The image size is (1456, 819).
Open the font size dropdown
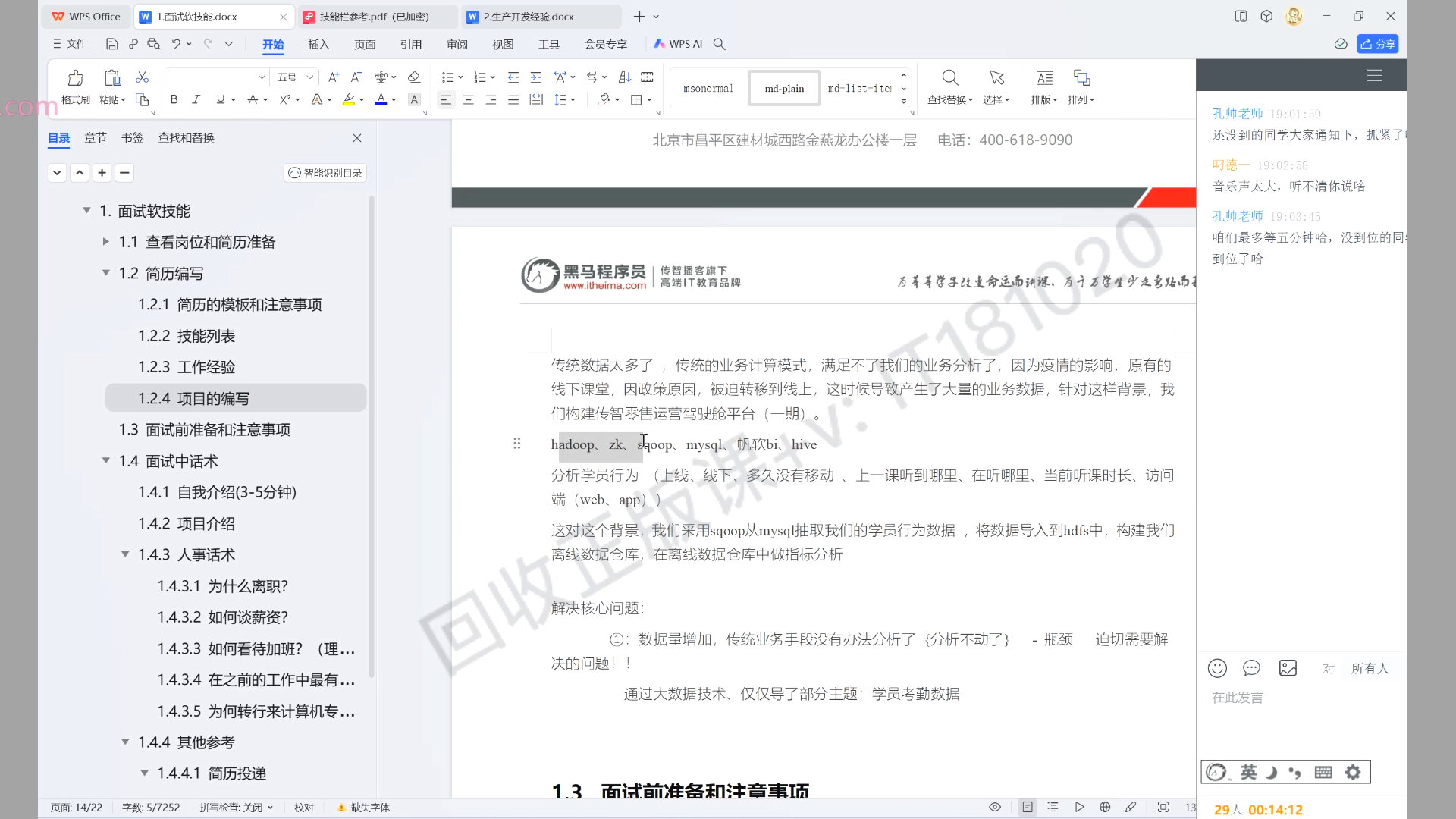[309, 77]
